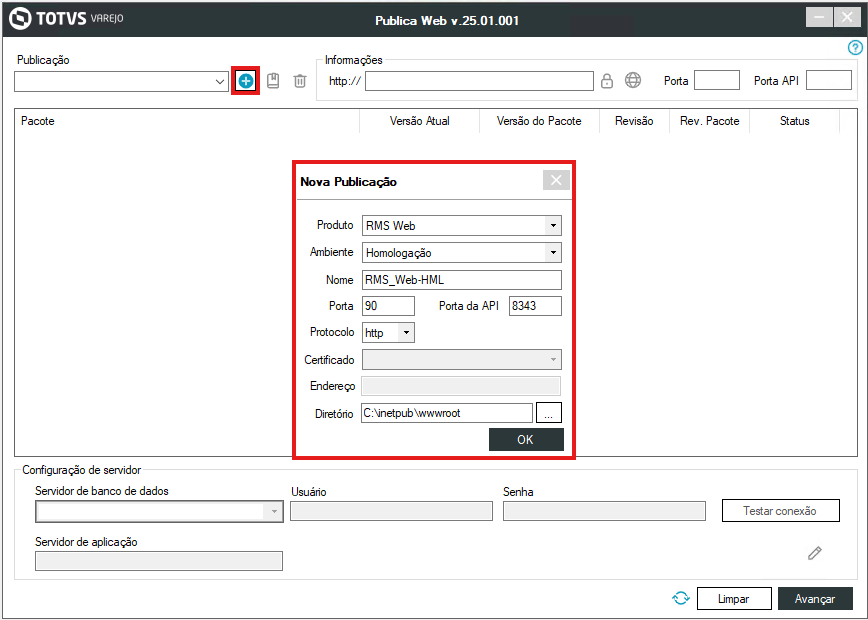Viewport: 868px width, 620px height.
Task: Click the Servidor de aplicação field
Action: coord(159,561)
